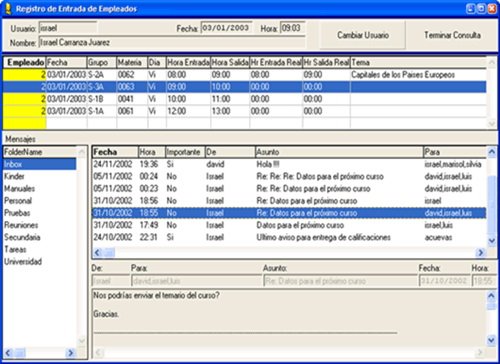
Task: Select schedule row with group S-3A
Action: click(x=245, y=87)
